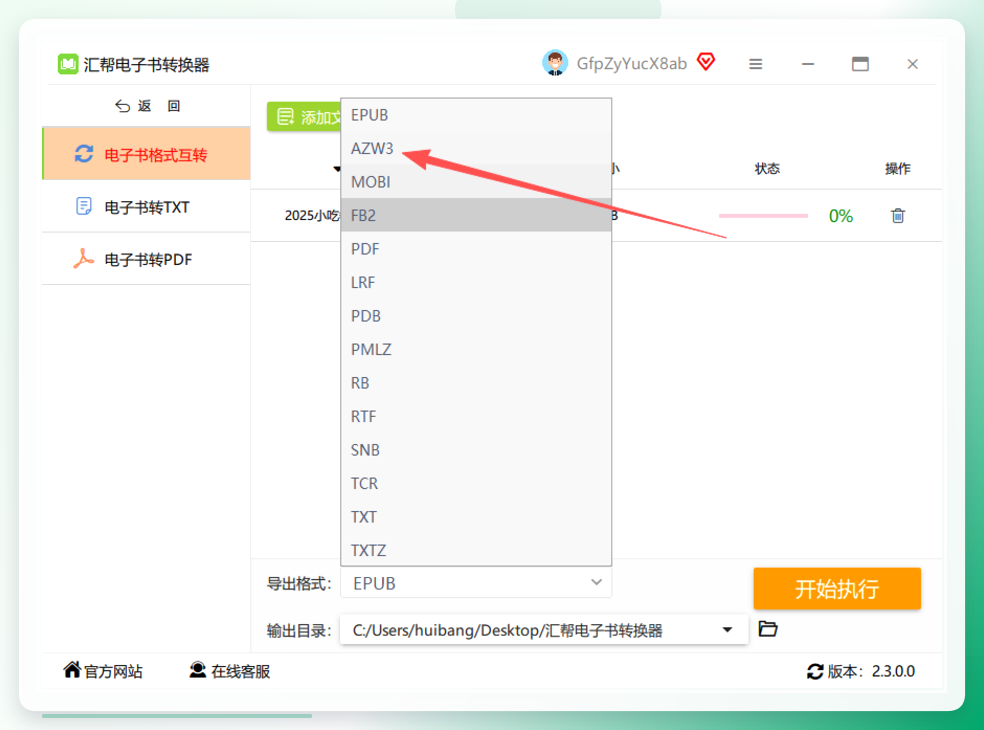Click the home icon beside 官方网站
This screenshot has width=984, height=730.
72,670
